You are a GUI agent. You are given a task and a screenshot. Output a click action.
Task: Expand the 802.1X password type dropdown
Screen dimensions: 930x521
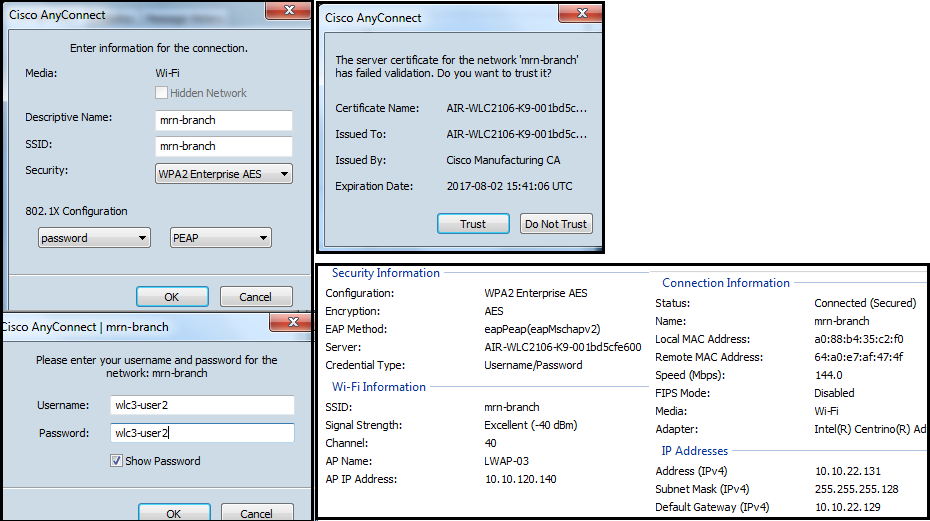point(94,238)
